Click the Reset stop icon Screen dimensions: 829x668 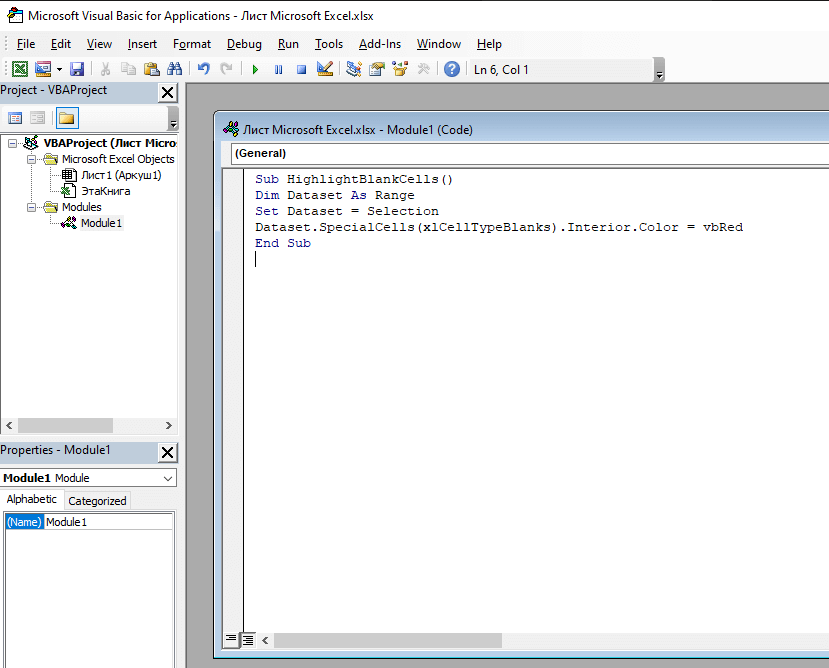[x=301, y=69]
